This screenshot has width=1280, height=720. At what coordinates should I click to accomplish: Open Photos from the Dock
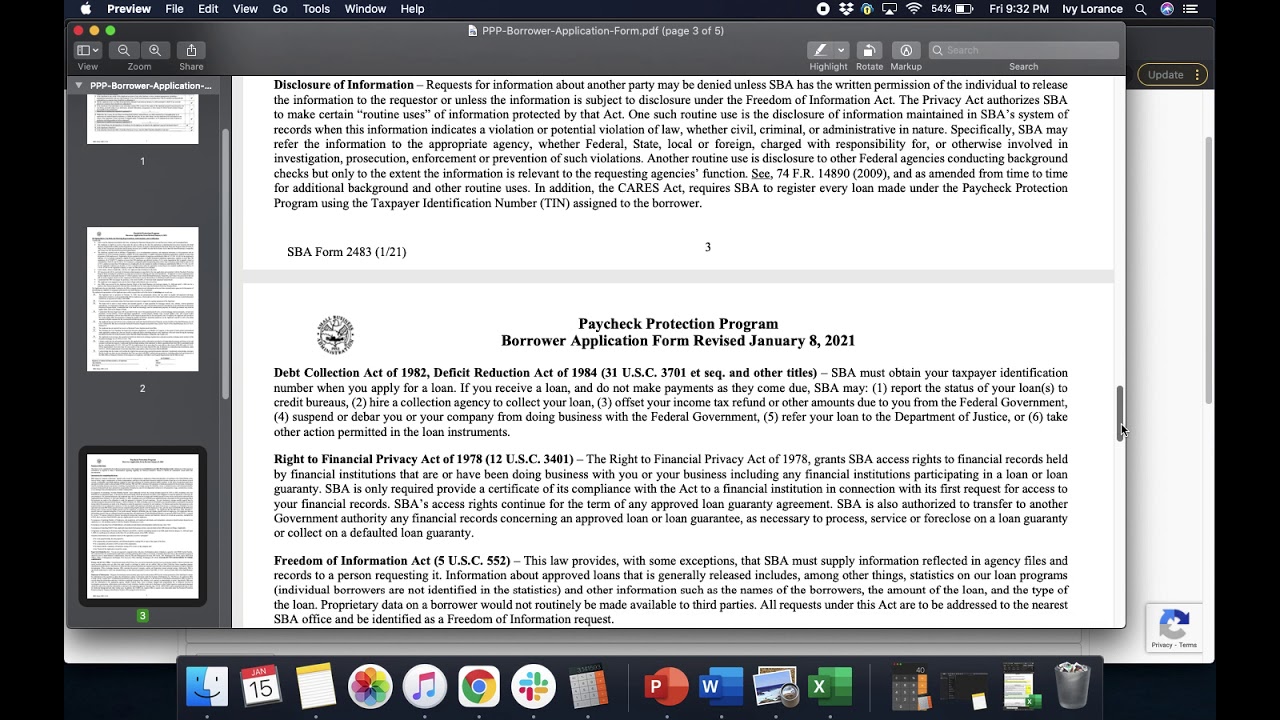coord(370,687)
